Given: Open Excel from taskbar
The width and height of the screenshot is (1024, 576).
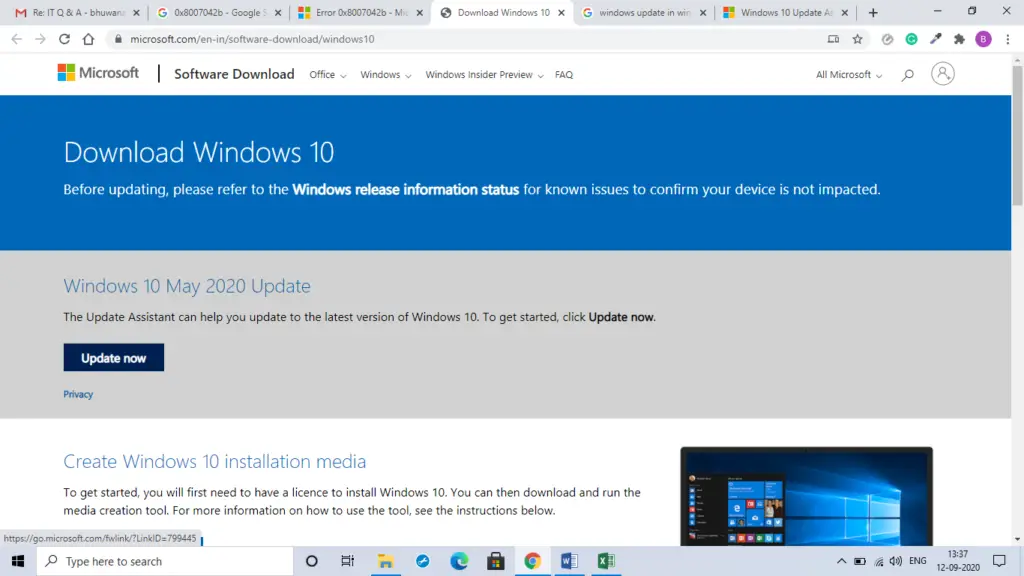Looking at the screenshot, I should point(605,561).
